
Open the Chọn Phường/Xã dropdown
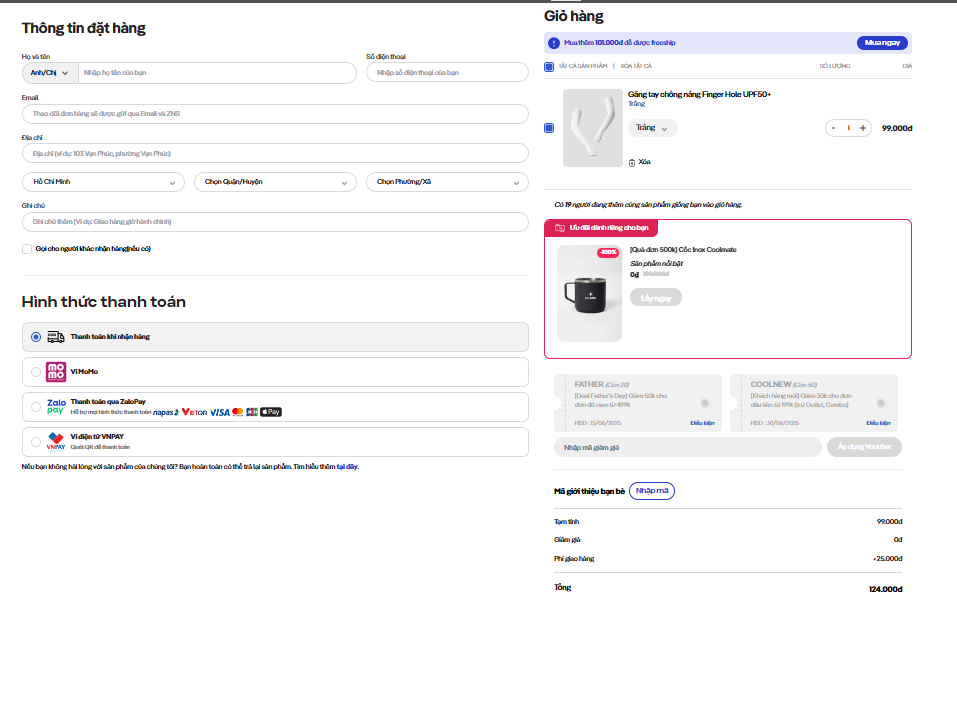pos(447,182)
